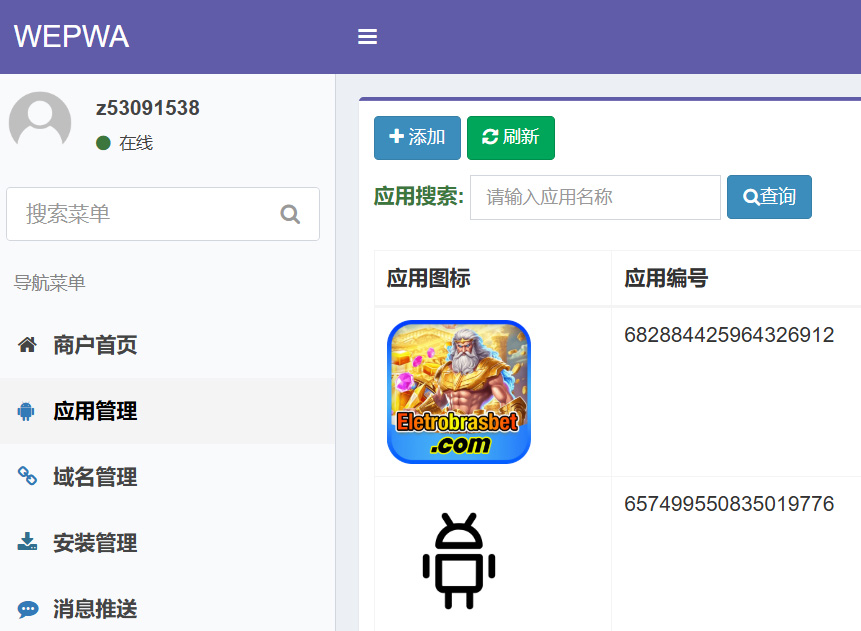This screenshot has width=861, height=631.
Task: Select 应用管理 in the sidebar
Action: click(167, 411)
